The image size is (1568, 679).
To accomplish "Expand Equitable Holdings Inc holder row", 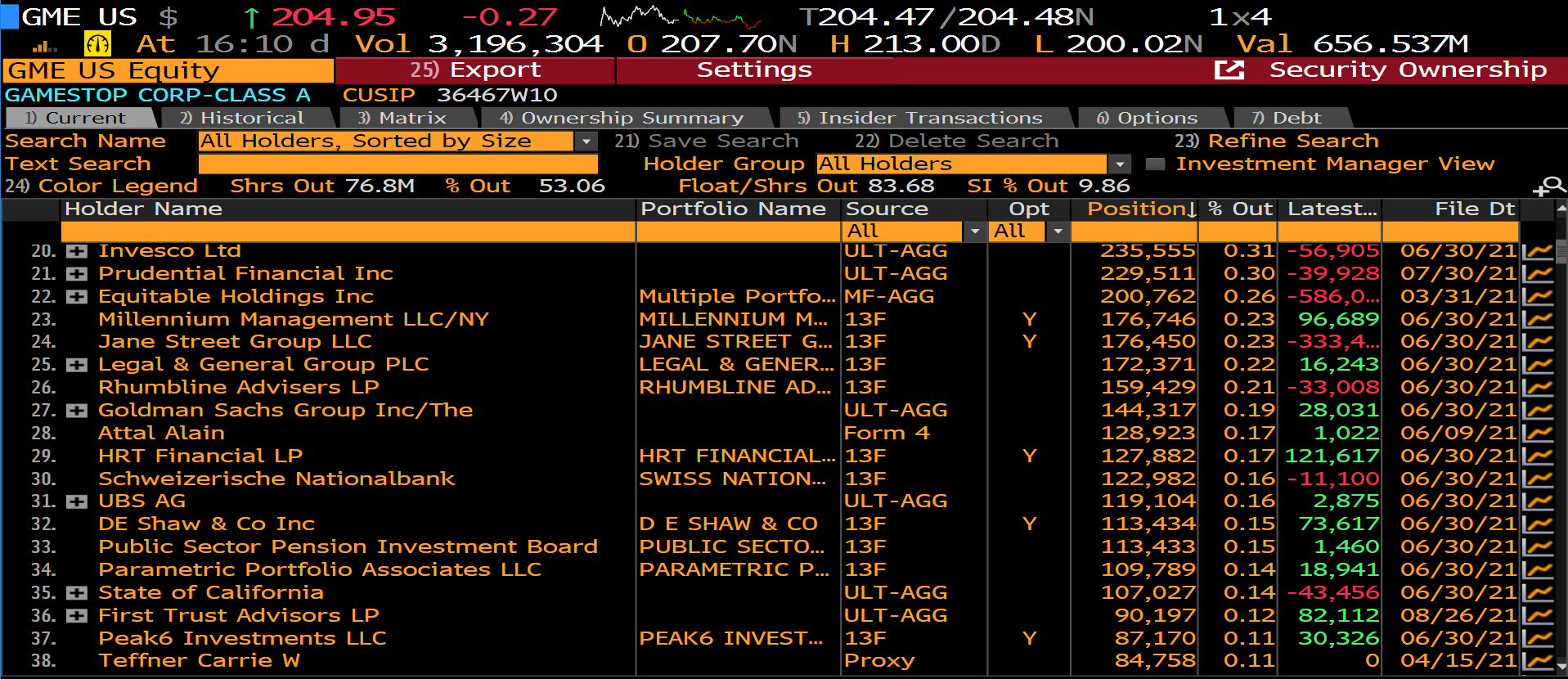I will click(77, 297).
